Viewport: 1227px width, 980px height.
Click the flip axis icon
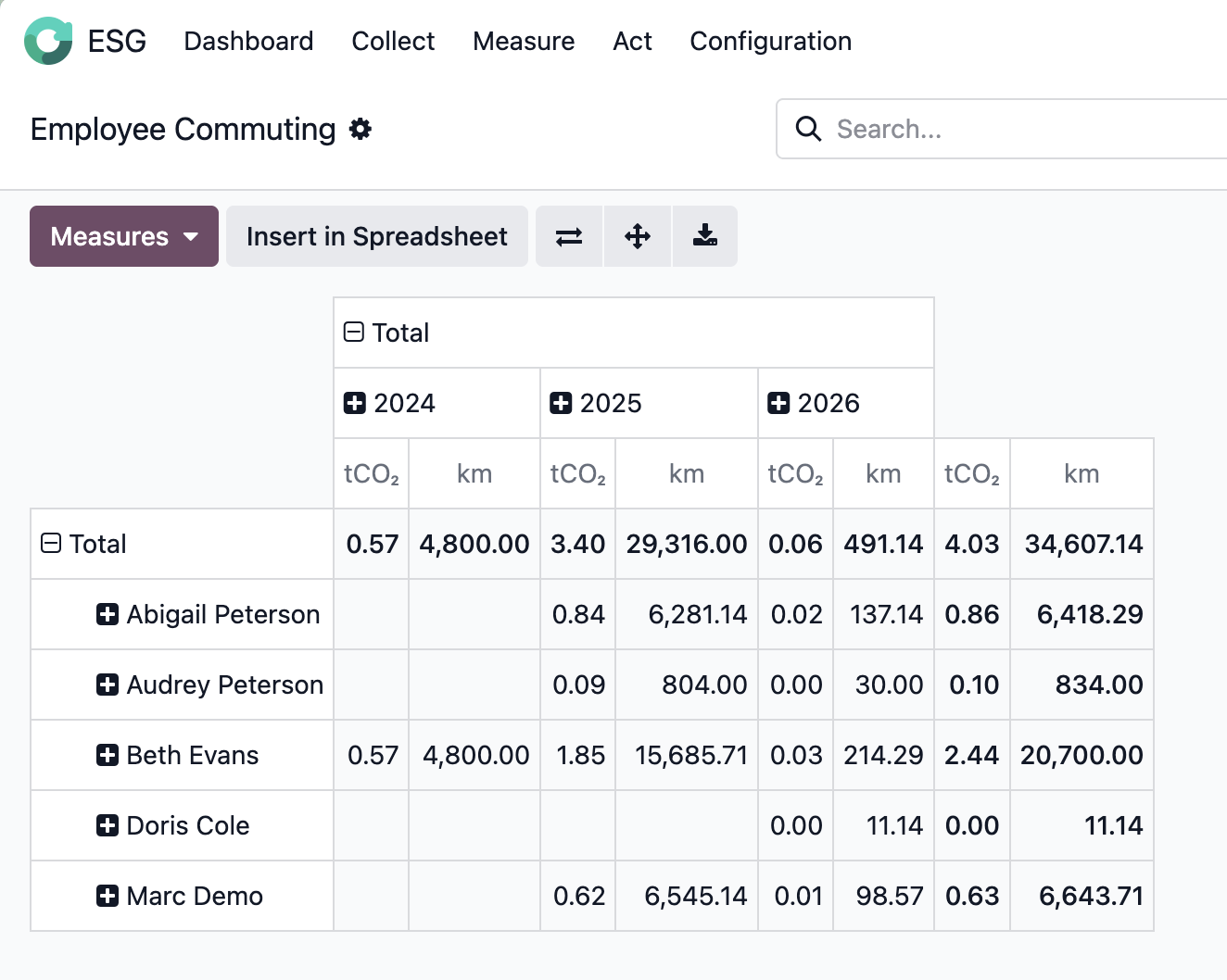[x=569, y=236]
